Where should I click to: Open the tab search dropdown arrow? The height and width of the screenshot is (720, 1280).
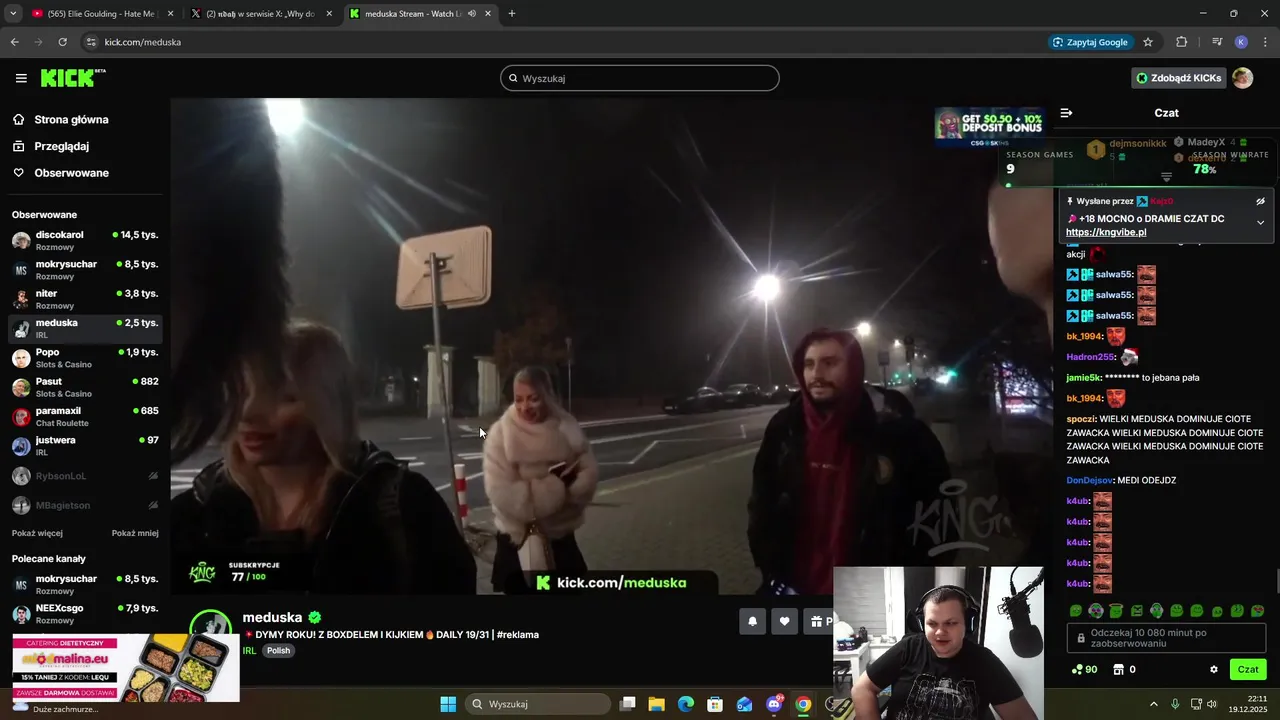coord(13,14)
